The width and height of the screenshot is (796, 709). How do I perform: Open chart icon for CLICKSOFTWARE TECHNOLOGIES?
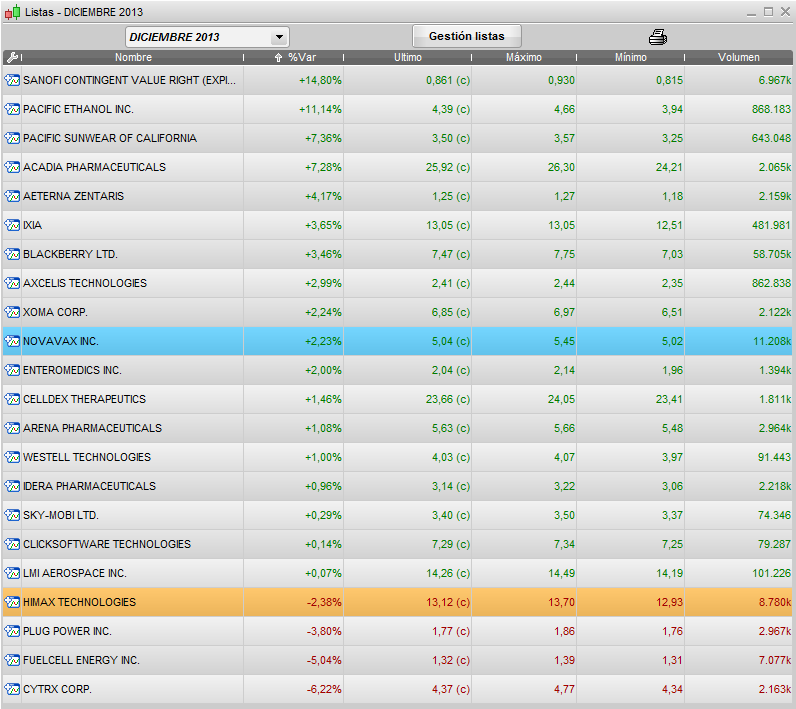pyautogui.click(x=12, y=544)
